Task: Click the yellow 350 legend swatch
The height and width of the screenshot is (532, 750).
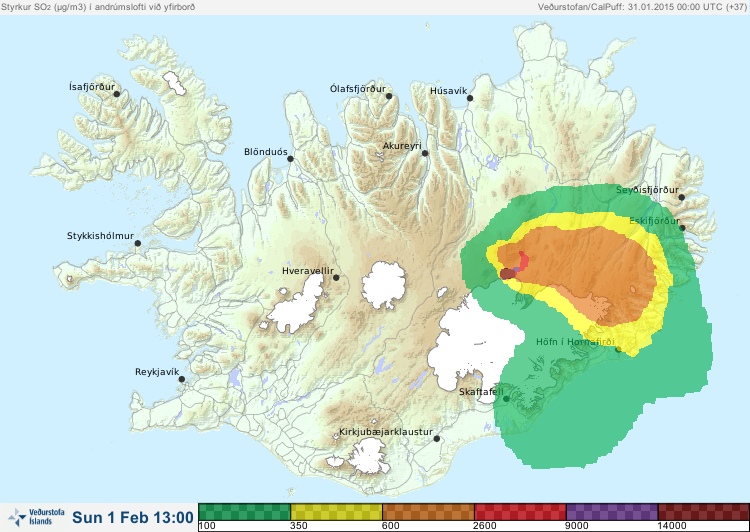Action: (336, 512)
